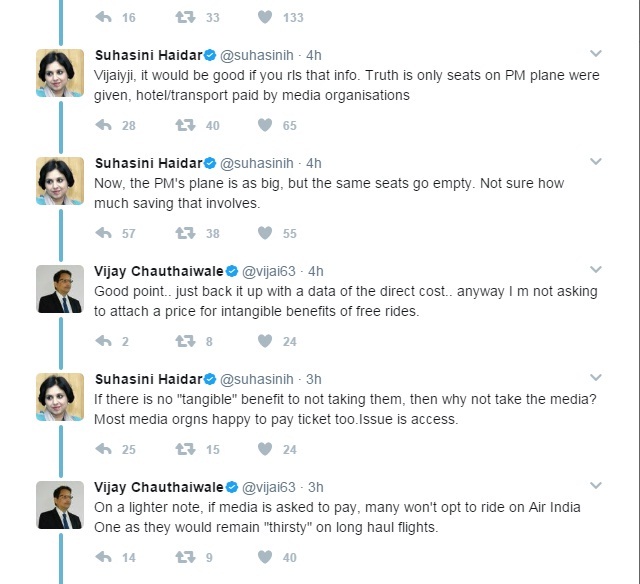Open the 4h timestamp on Vijay's 'Good point' tweet
Screen dimensions: 640x584
tap(315, 271)
